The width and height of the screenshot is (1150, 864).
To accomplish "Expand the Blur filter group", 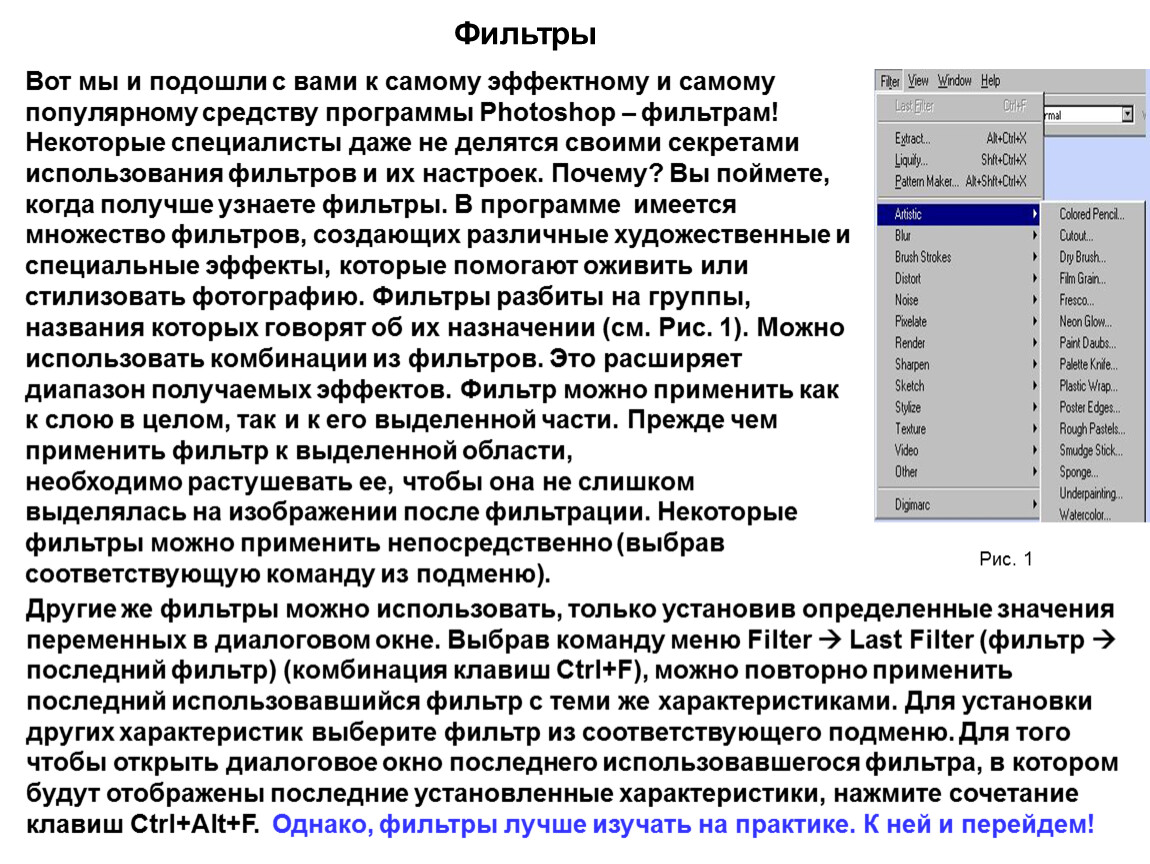I will (959, 235).
